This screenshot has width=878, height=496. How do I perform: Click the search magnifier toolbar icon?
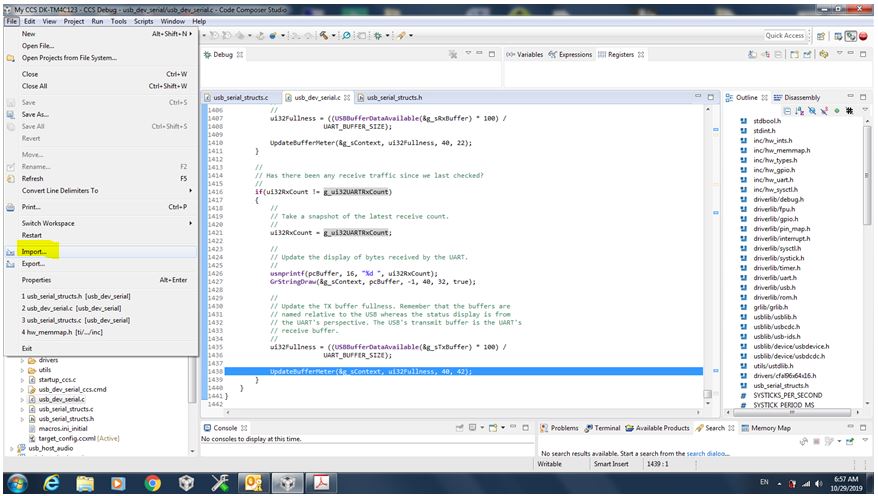[x=346, y=35]
